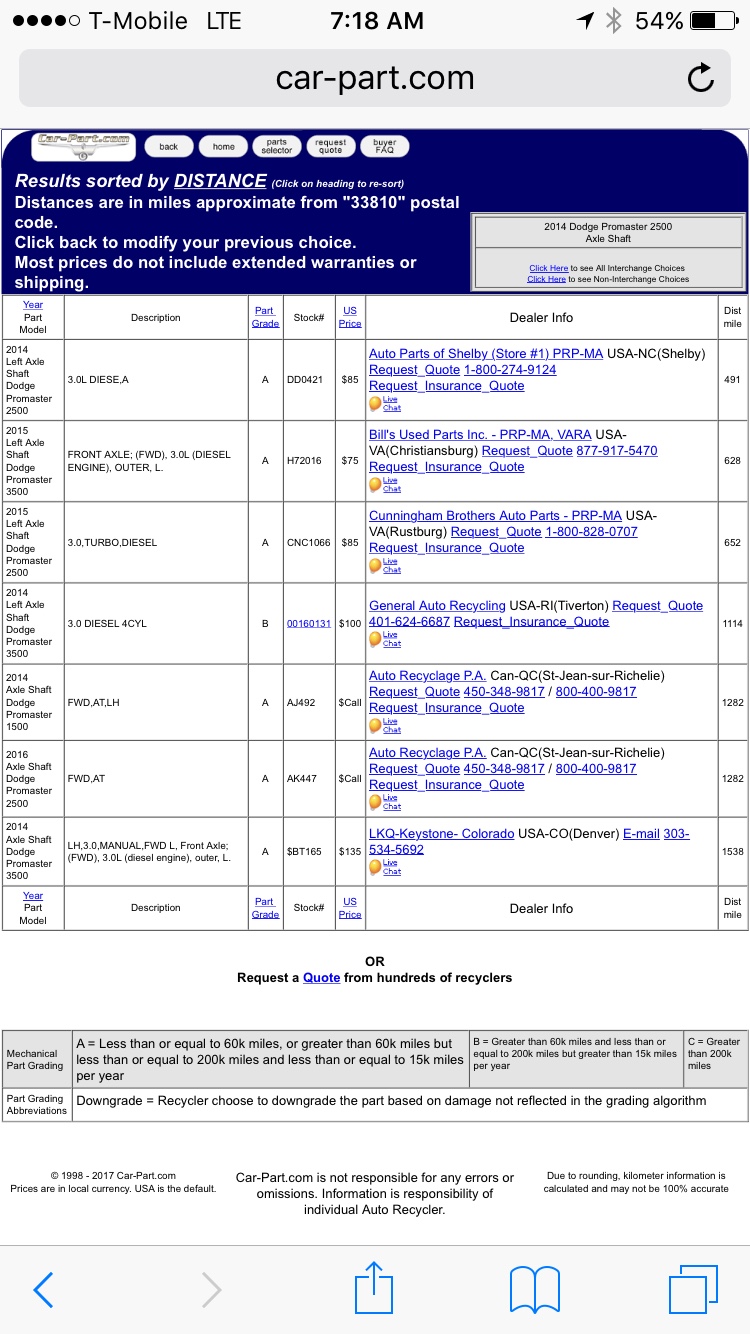The image size is (750, 1334).
Task: Tap the car-part.com address bar
Action: coord(375,78)
